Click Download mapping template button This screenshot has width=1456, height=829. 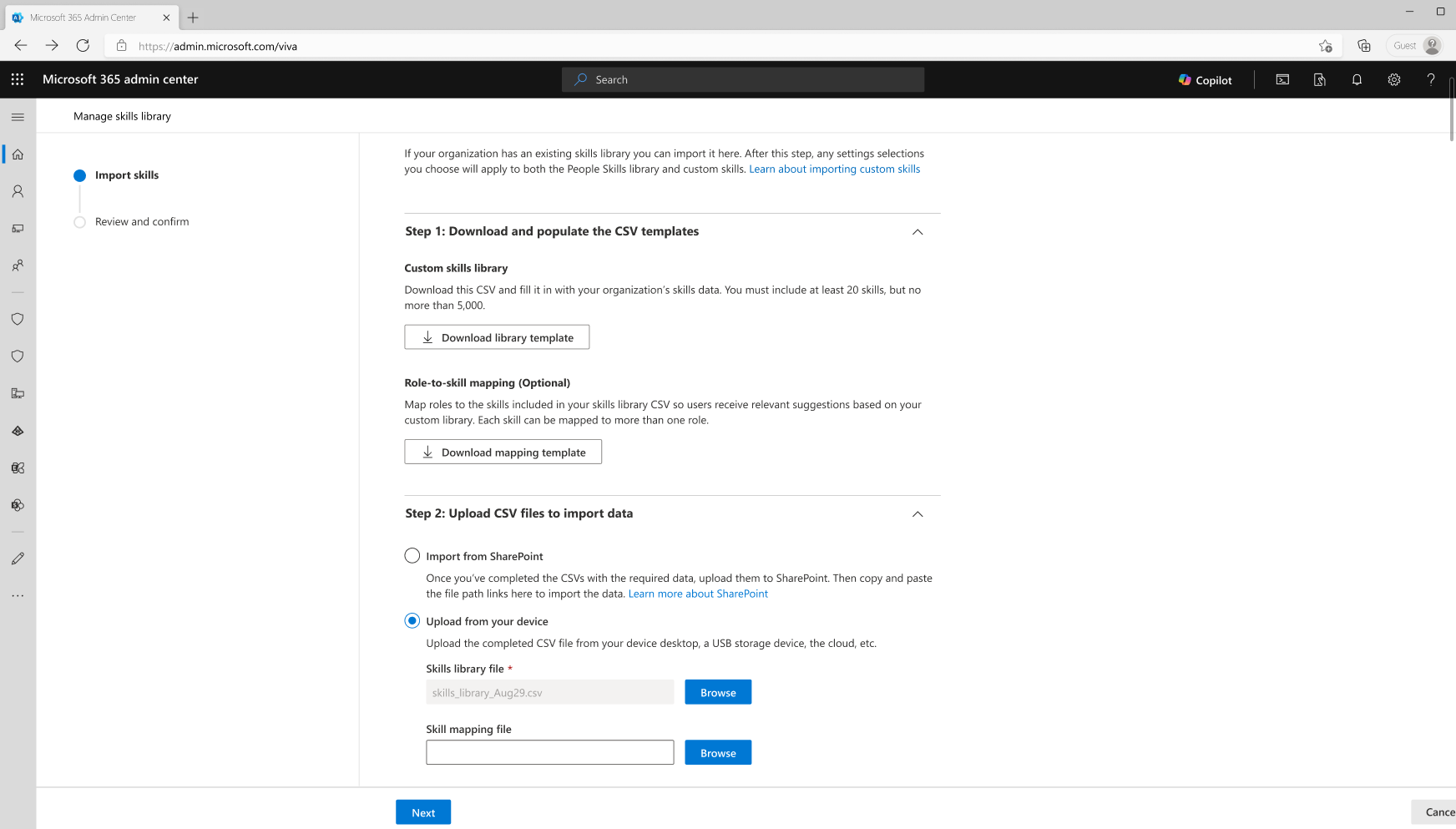tap(503, 452)
